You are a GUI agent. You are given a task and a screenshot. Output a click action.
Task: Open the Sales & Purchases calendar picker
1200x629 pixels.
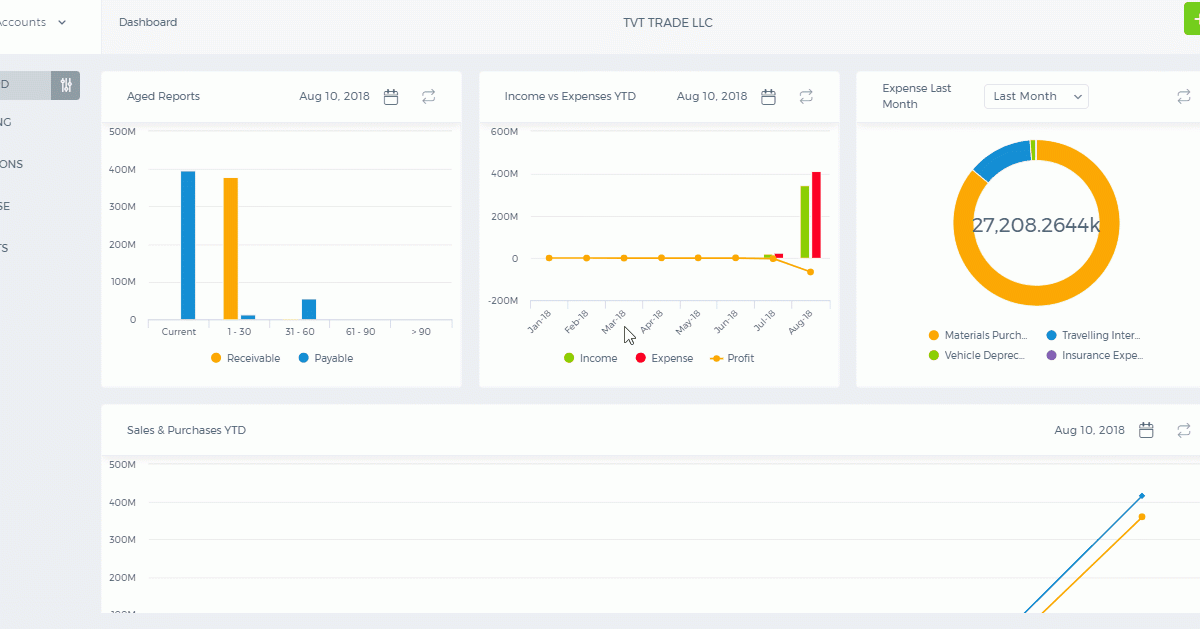(1147, 430)
